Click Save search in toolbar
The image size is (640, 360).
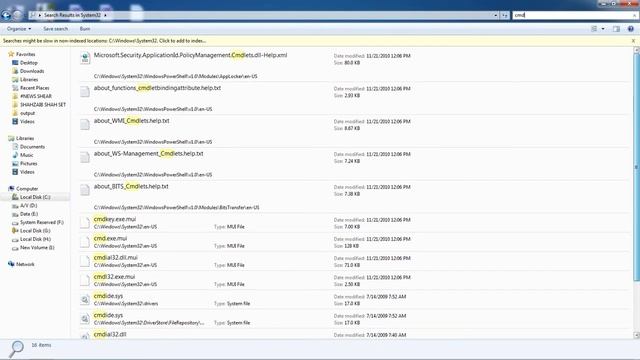coord(56,29)
